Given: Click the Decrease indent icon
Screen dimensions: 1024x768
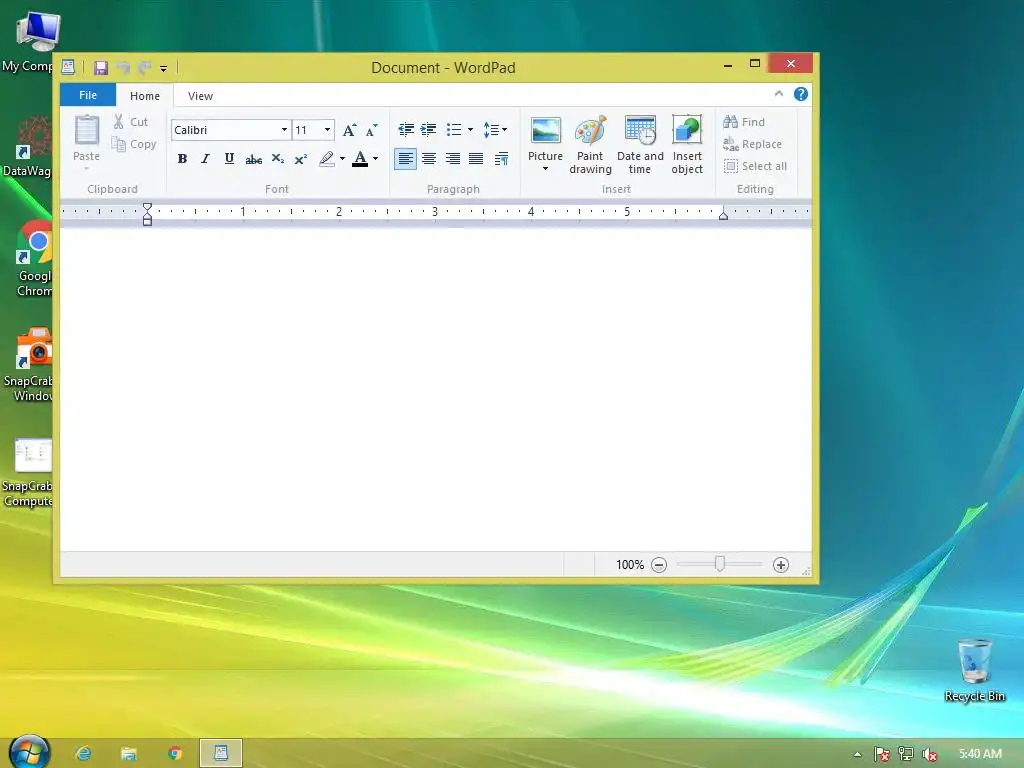Looking at the screenshot, I should coord(406,129).
